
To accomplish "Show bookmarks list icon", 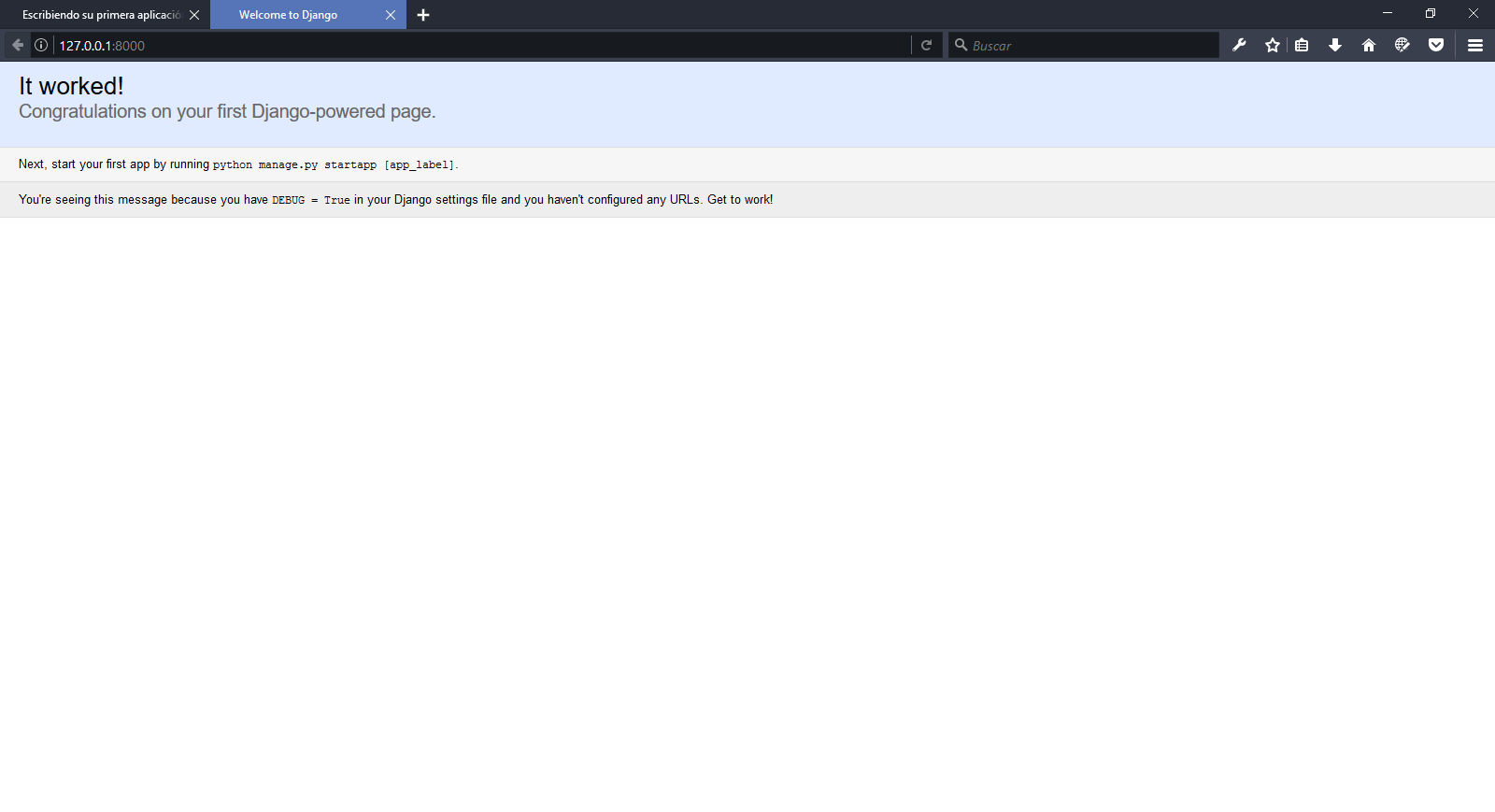I will click(x=1302, y=45).
